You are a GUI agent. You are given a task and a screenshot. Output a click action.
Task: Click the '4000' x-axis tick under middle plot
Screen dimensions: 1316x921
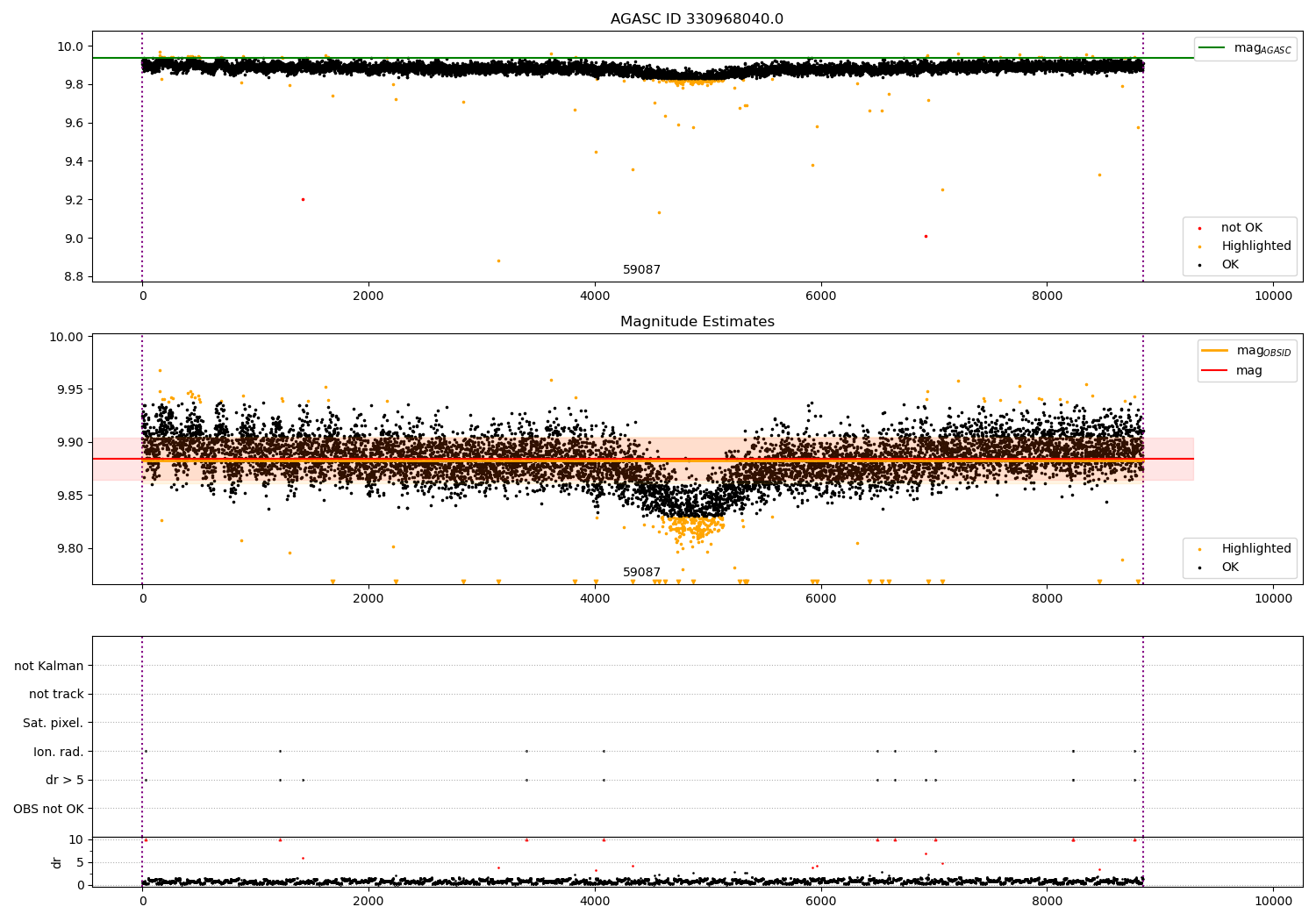(595, 599)
